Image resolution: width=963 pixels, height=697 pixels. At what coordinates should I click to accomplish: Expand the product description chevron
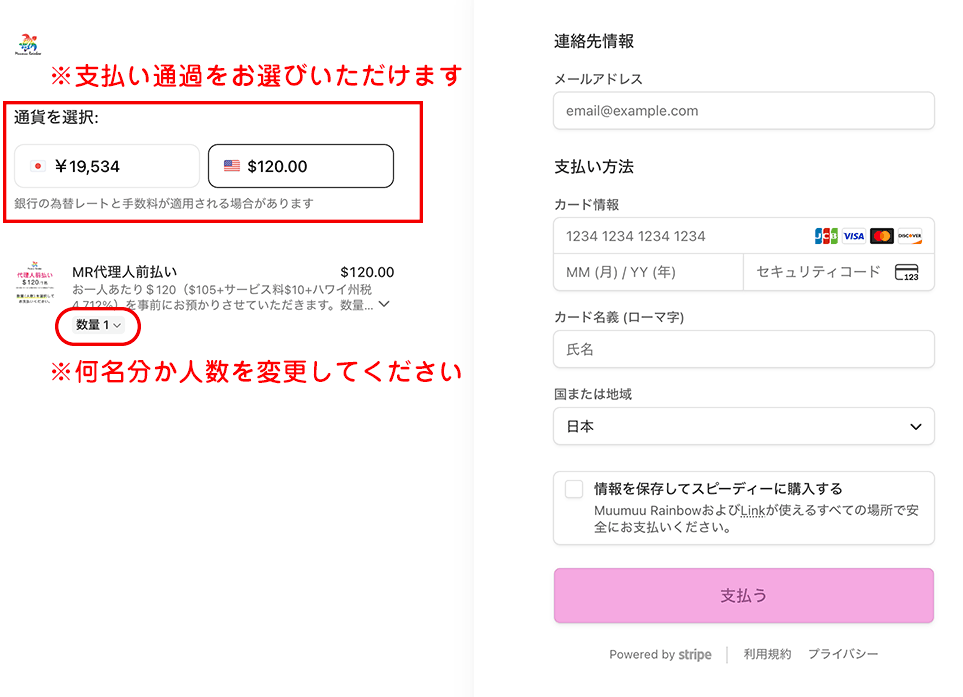[384, 303]
